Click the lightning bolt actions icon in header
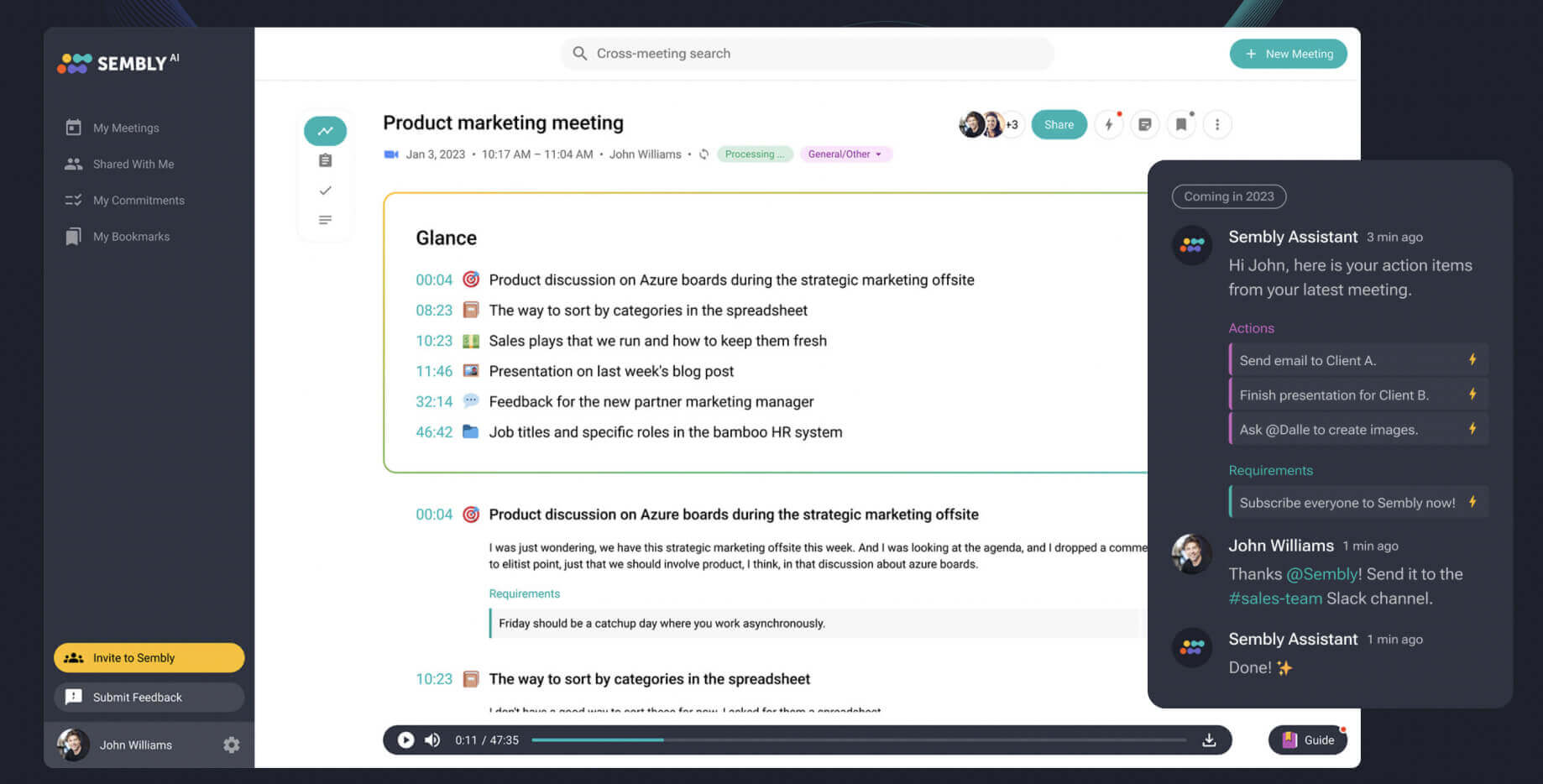The height and width of the screenshot is (784, 1543). point(1108,125)
